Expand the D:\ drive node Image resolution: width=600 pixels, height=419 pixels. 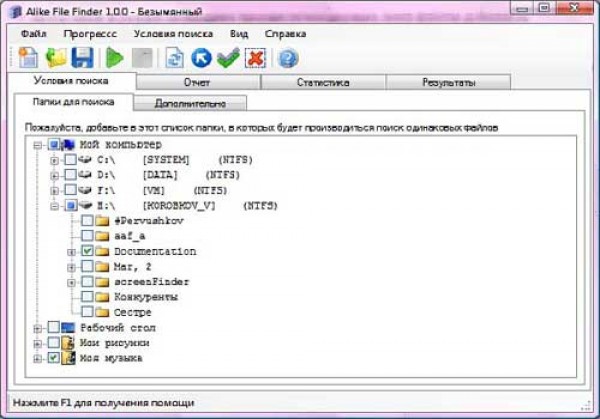[54, 176]
